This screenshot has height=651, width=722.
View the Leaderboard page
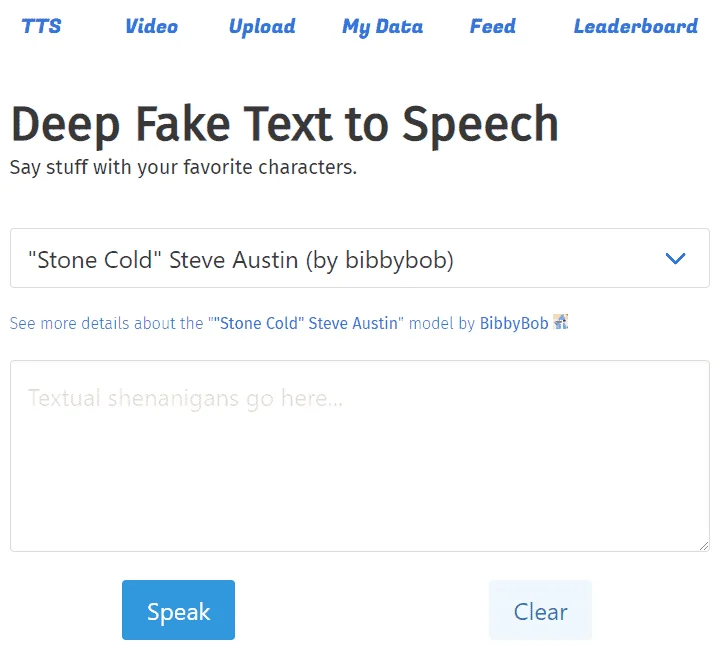[x=636, y=26]
